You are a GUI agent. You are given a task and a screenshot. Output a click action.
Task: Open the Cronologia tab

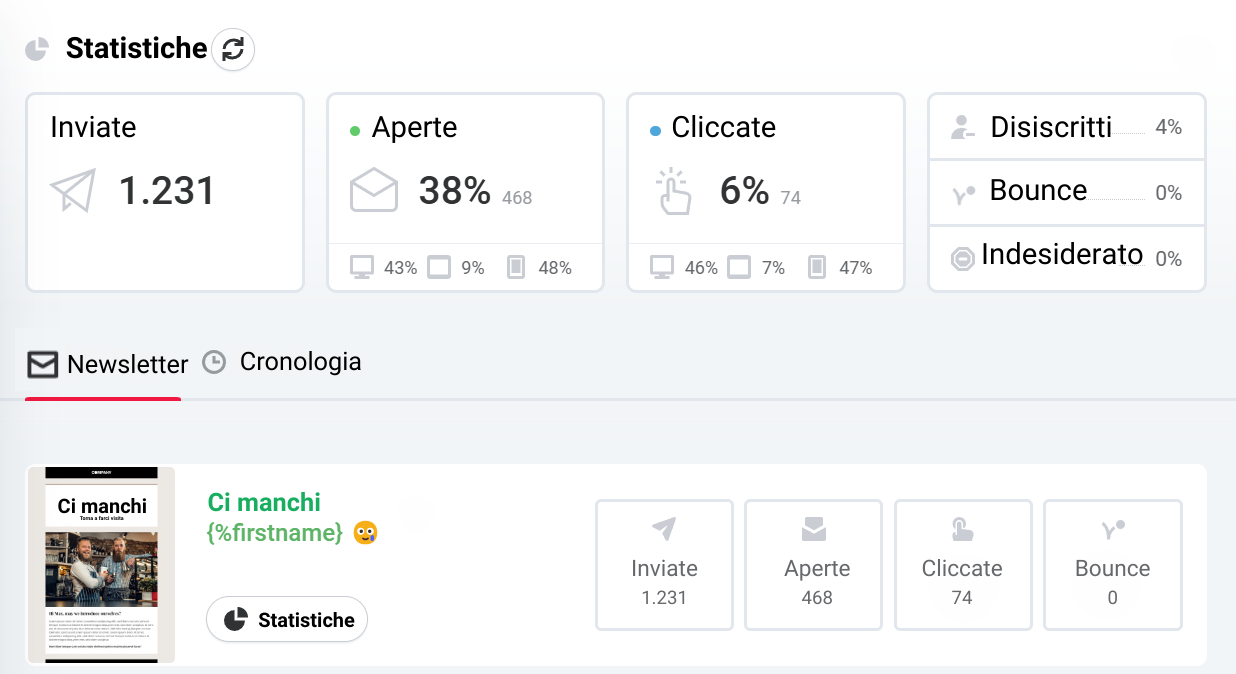pyautogui.click(x=282, y=362)
